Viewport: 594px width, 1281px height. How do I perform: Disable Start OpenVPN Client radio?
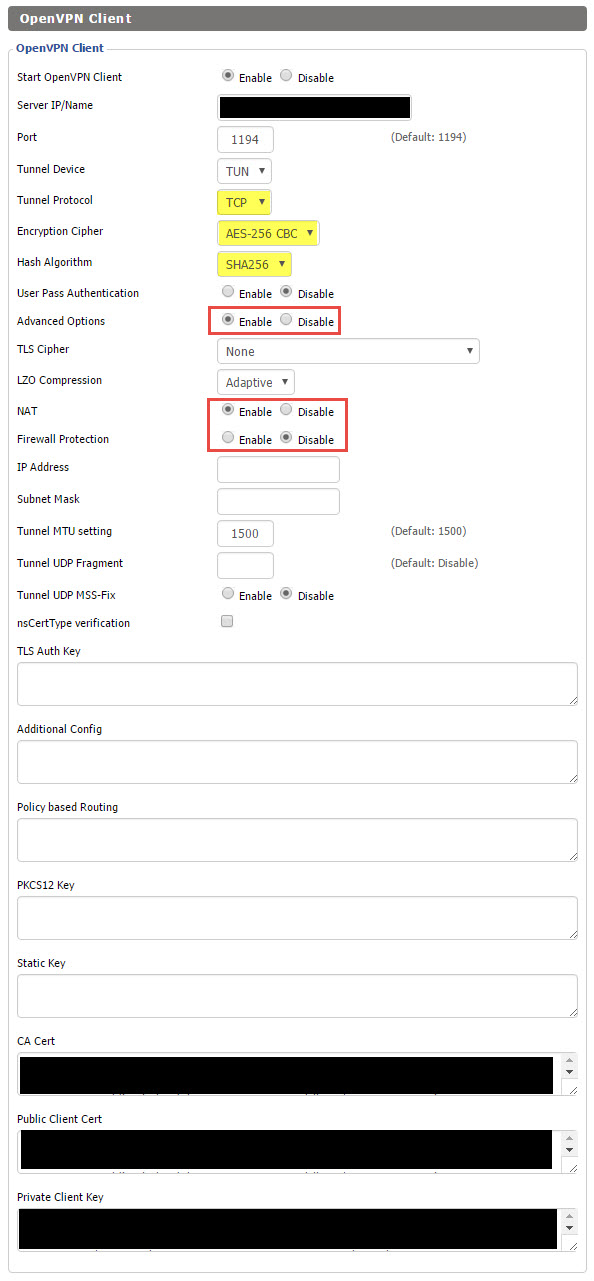(x=287, y=76)
